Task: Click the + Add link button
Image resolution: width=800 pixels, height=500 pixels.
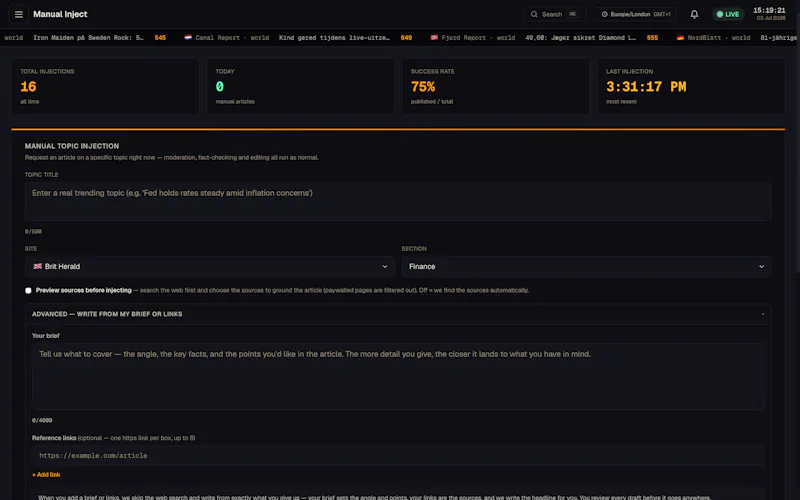Action: point(46,474)
